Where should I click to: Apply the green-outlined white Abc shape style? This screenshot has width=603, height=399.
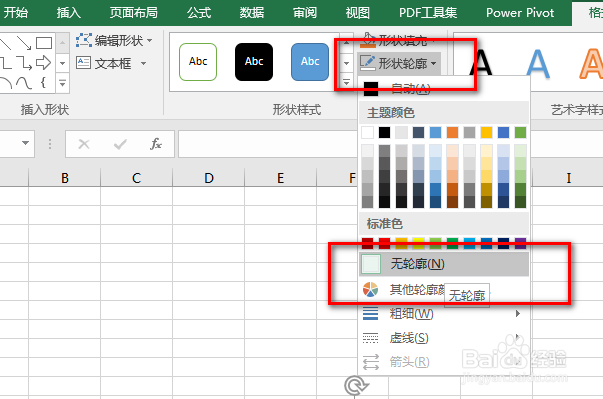[x=198, y=62]
